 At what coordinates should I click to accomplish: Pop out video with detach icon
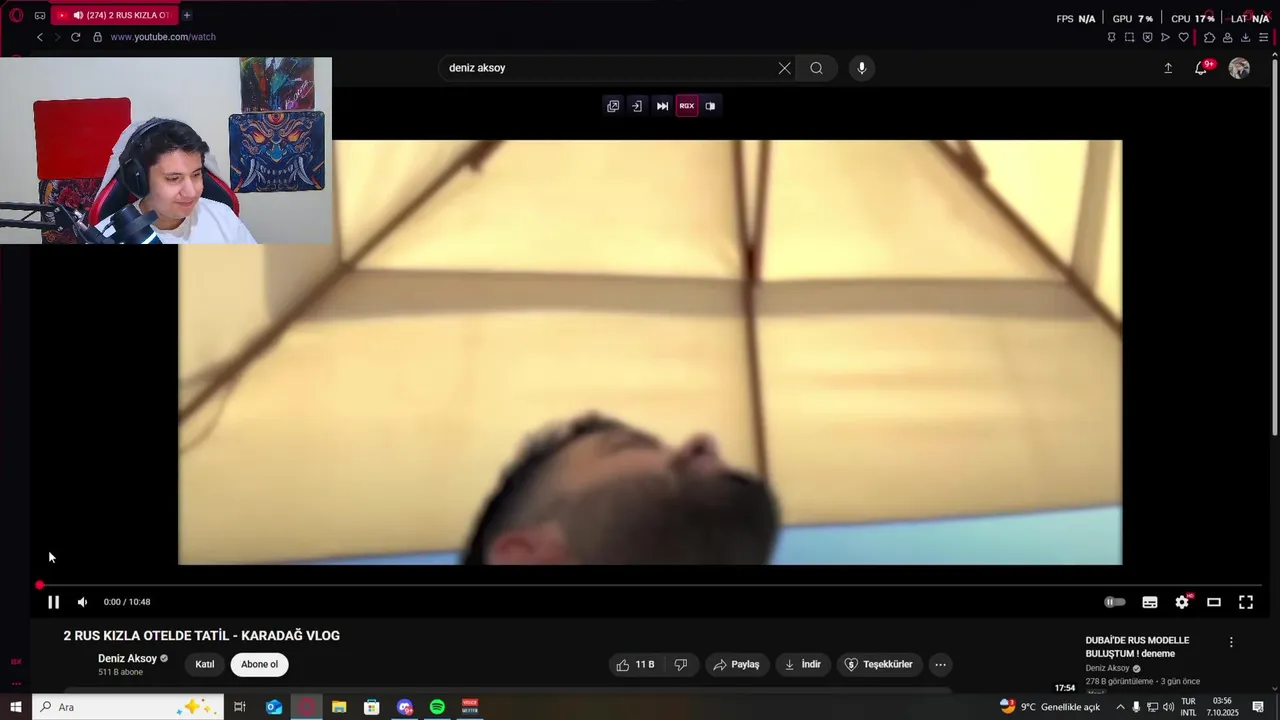(613, 106)
